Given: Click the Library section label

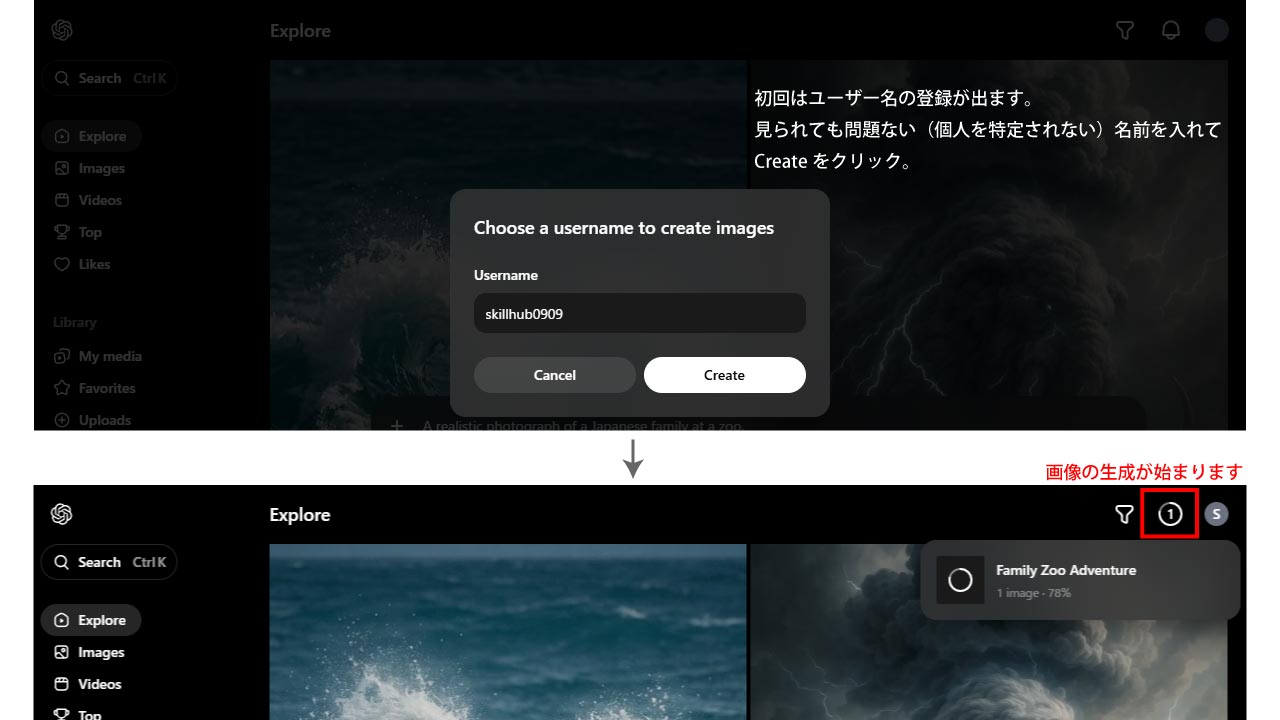Looking at the screenshot, I should pyautogui.click(x=75, y=322).
